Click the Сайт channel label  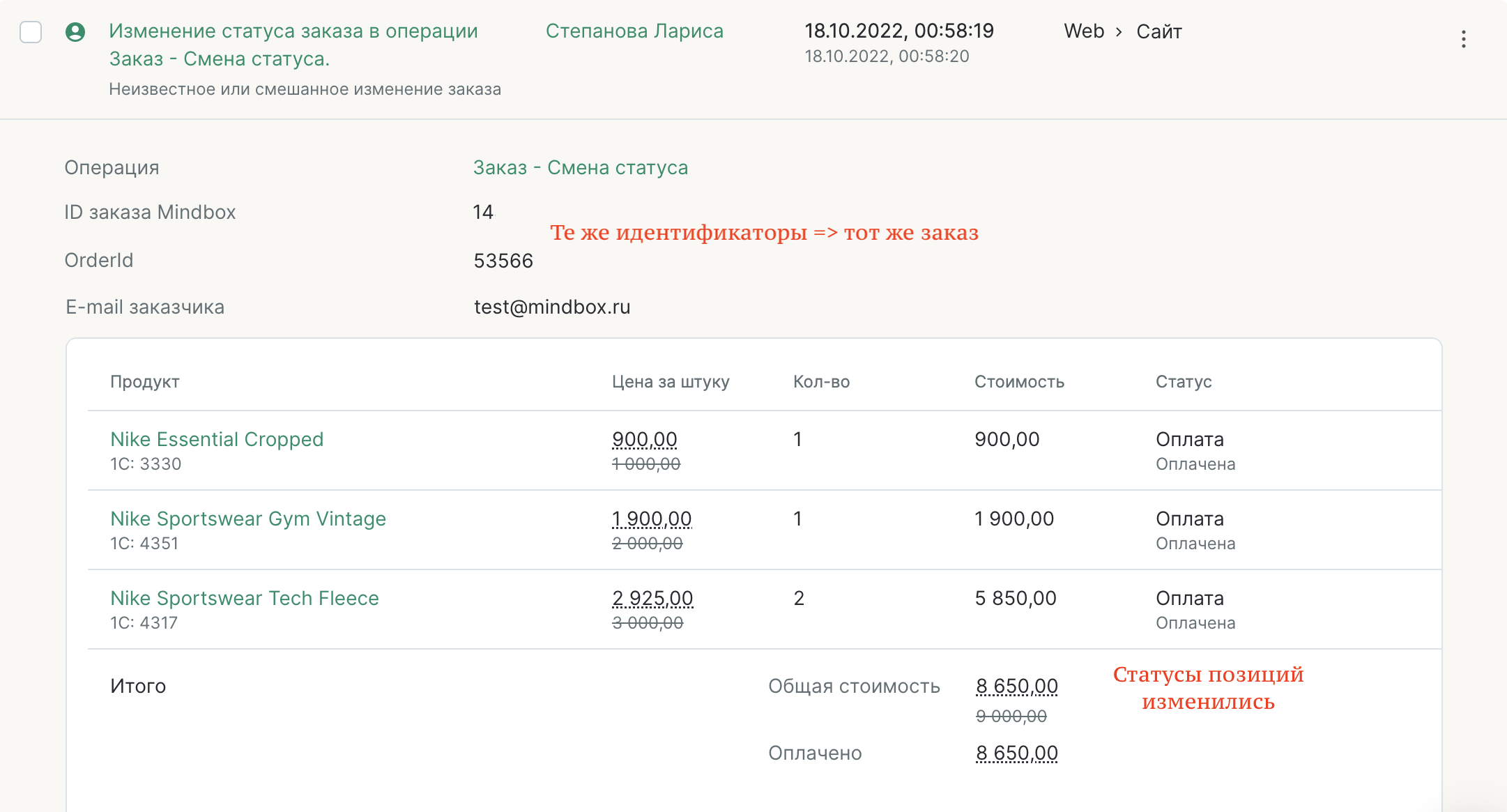coord(1159,31)
